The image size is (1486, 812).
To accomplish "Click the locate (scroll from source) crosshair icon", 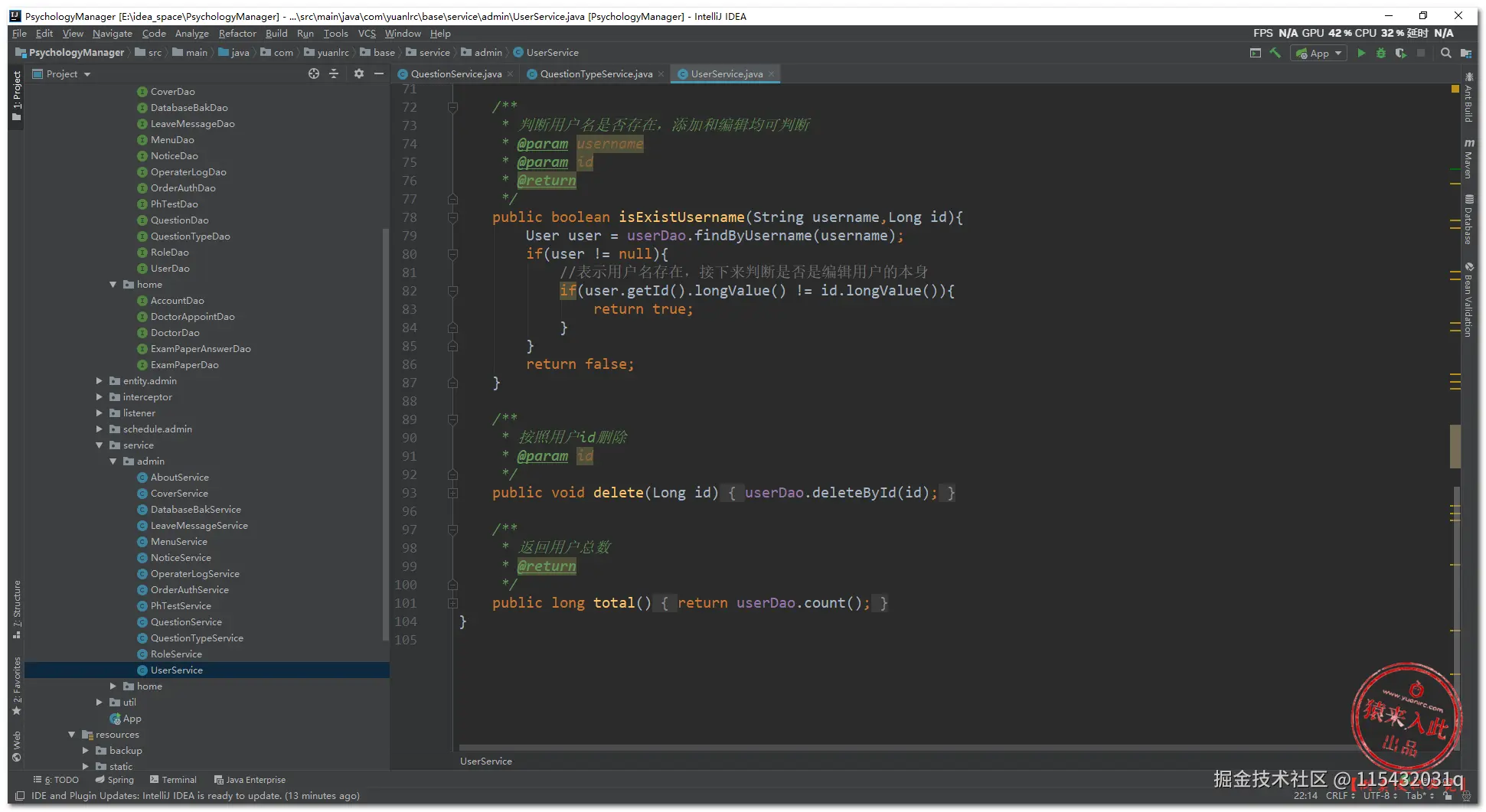I will click(x=314, y=74).
